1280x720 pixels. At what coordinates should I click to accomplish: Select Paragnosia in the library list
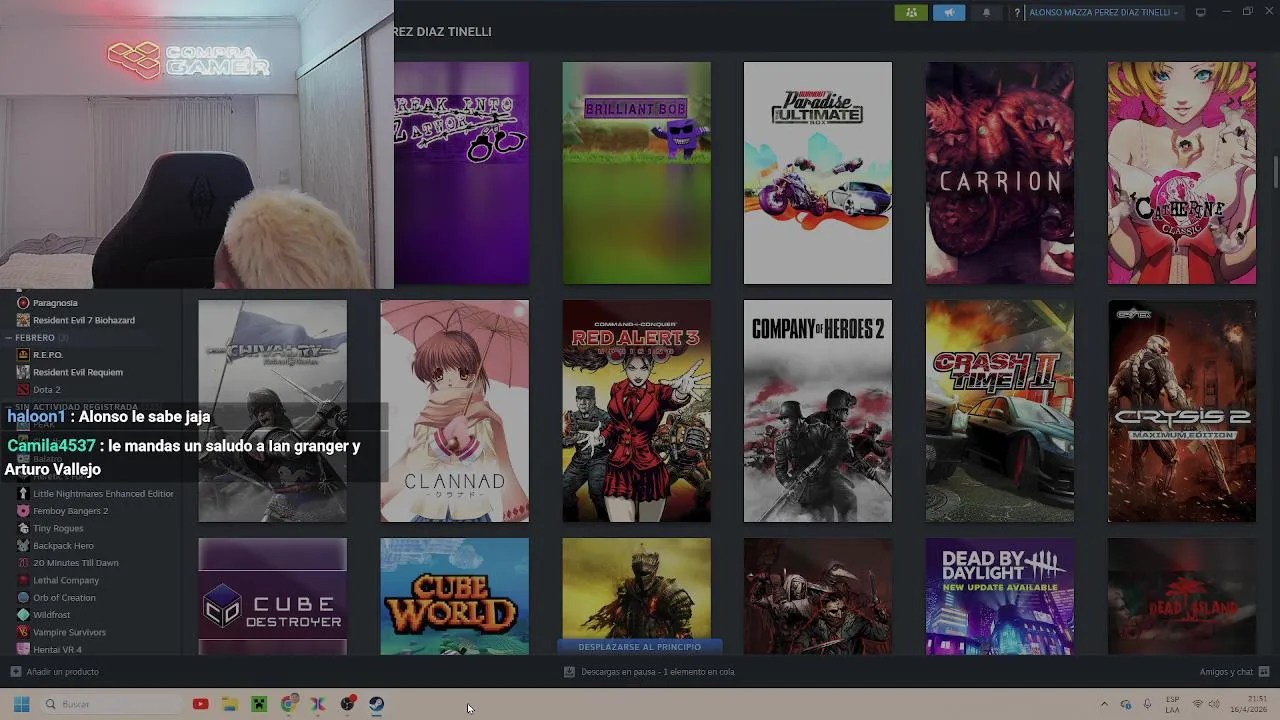click(55, 303)
